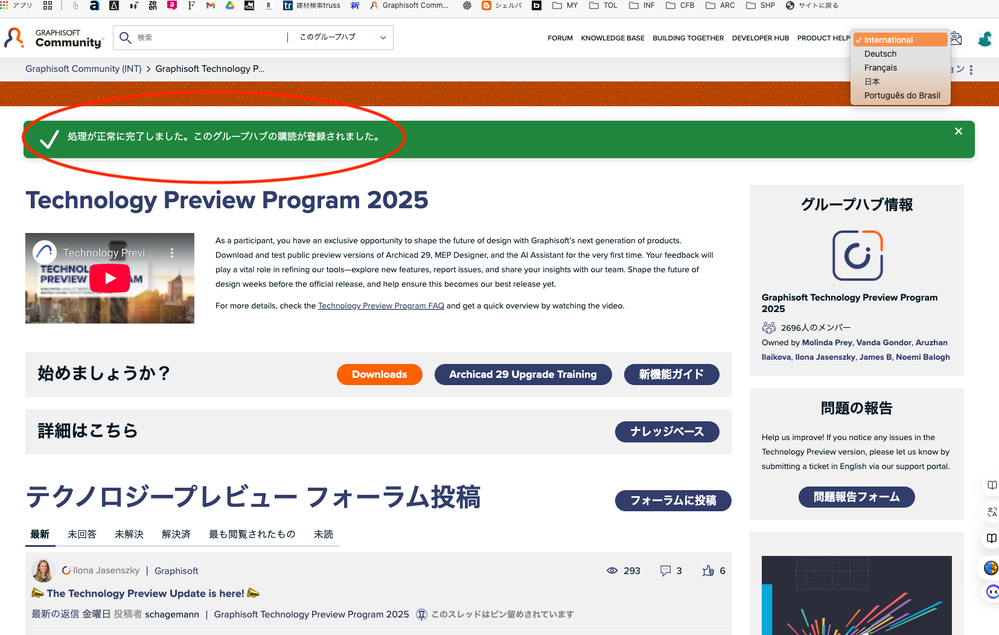The width and height of the screenshot is (999, 635).
Task: Click the Archicad 29 Upgrade Training button
Action: (523, 375)
